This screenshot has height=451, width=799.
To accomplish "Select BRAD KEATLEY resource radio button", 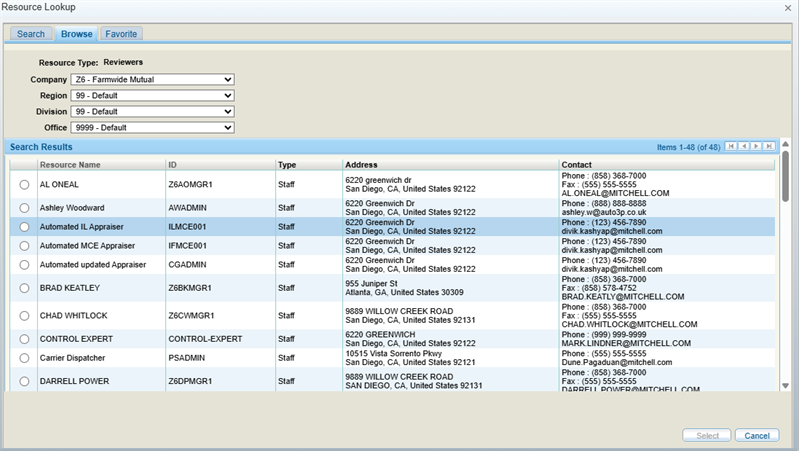I will [x=24, y=290].
